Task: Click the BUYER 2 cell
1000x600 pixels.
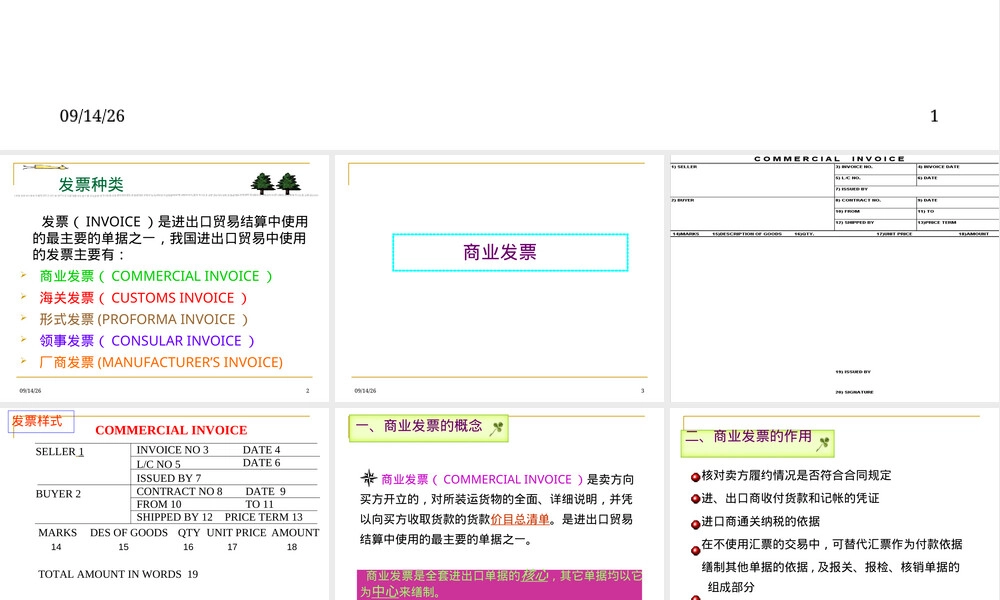Action: coord(58,494)
